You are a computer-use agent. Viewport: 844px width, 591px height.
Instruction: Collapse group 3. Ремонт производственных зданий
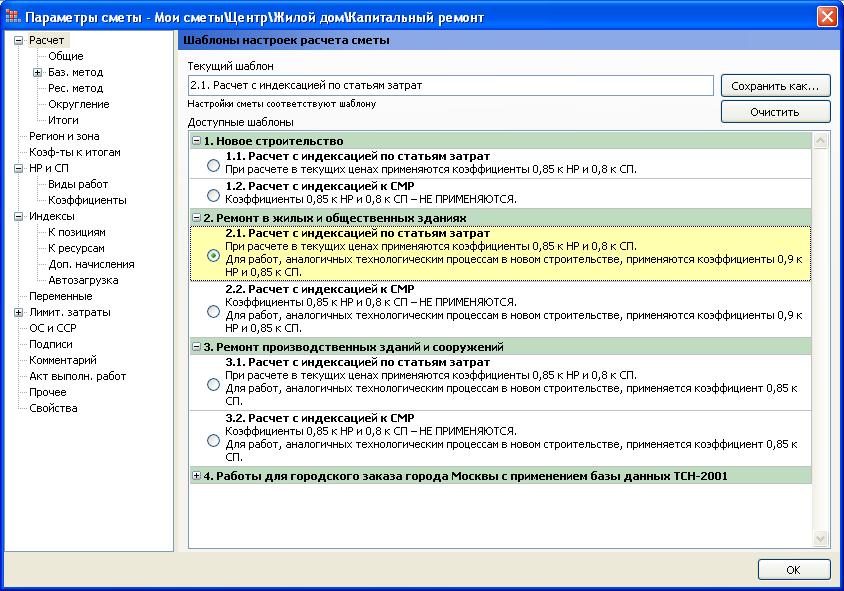coord(196,347)
